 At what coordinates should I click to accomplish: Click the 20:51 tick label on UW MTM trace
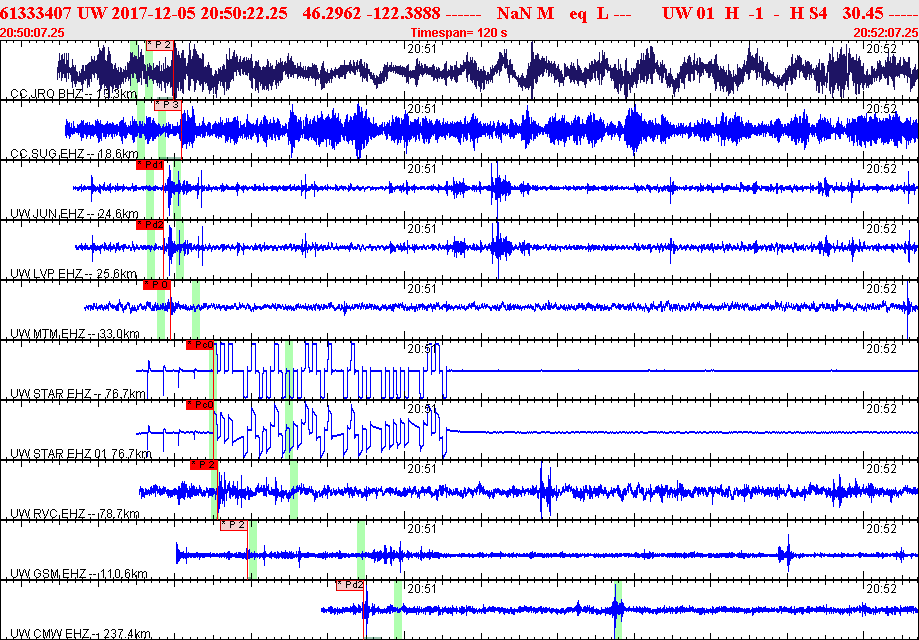(422, 289)
